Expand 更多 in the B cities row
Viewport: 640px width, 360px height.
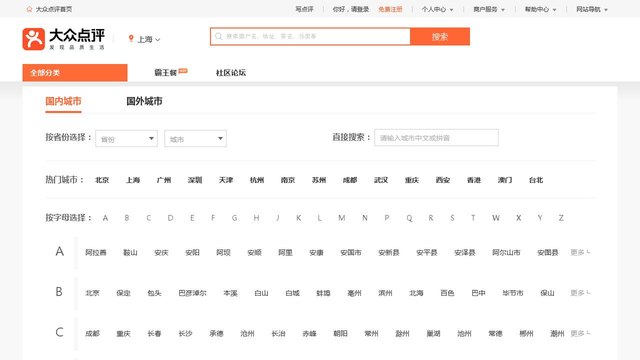point(580,293)
